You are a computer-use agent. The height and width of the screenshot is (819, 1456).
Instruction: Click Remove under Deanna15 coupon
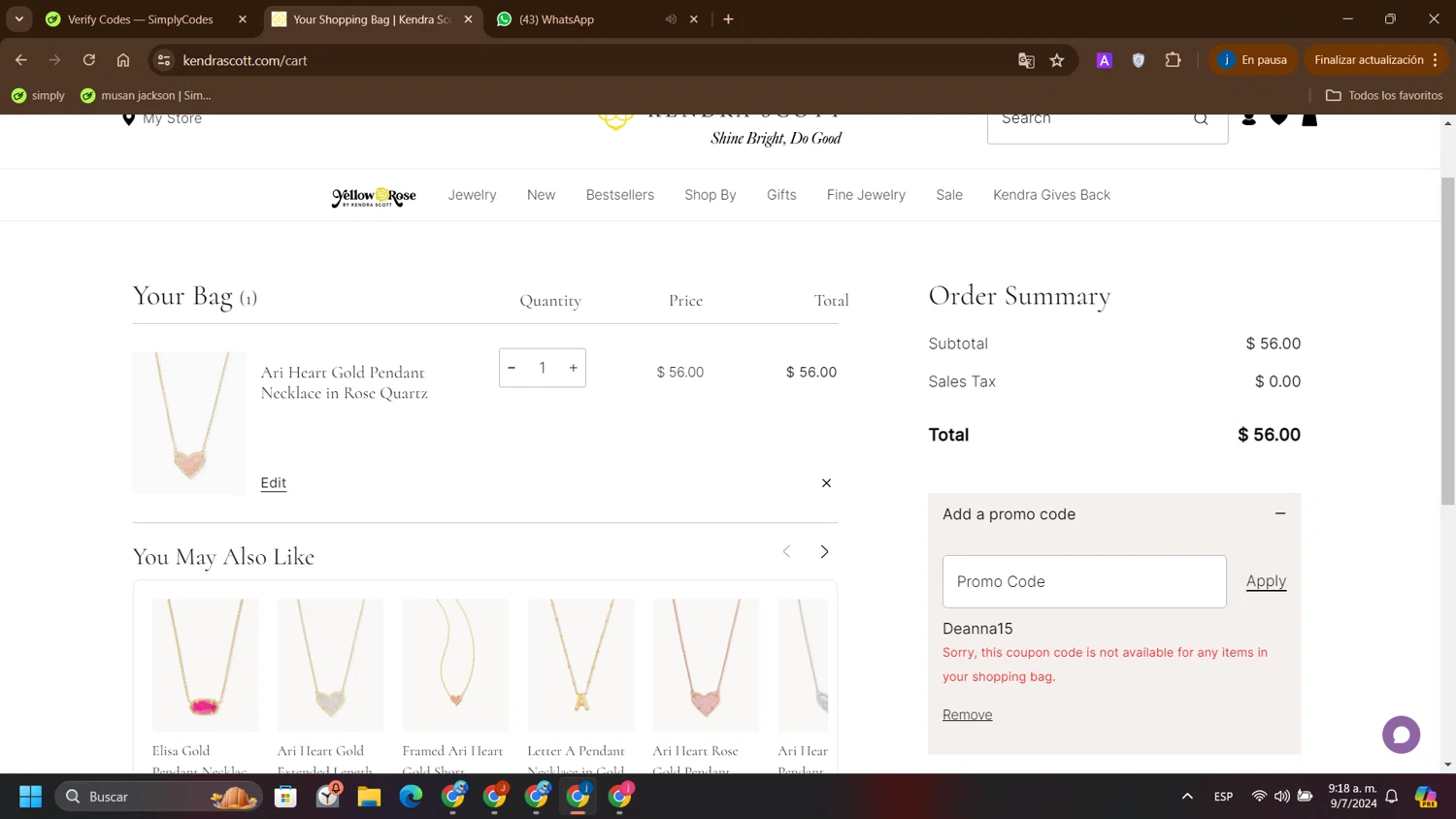coord(967,714)
